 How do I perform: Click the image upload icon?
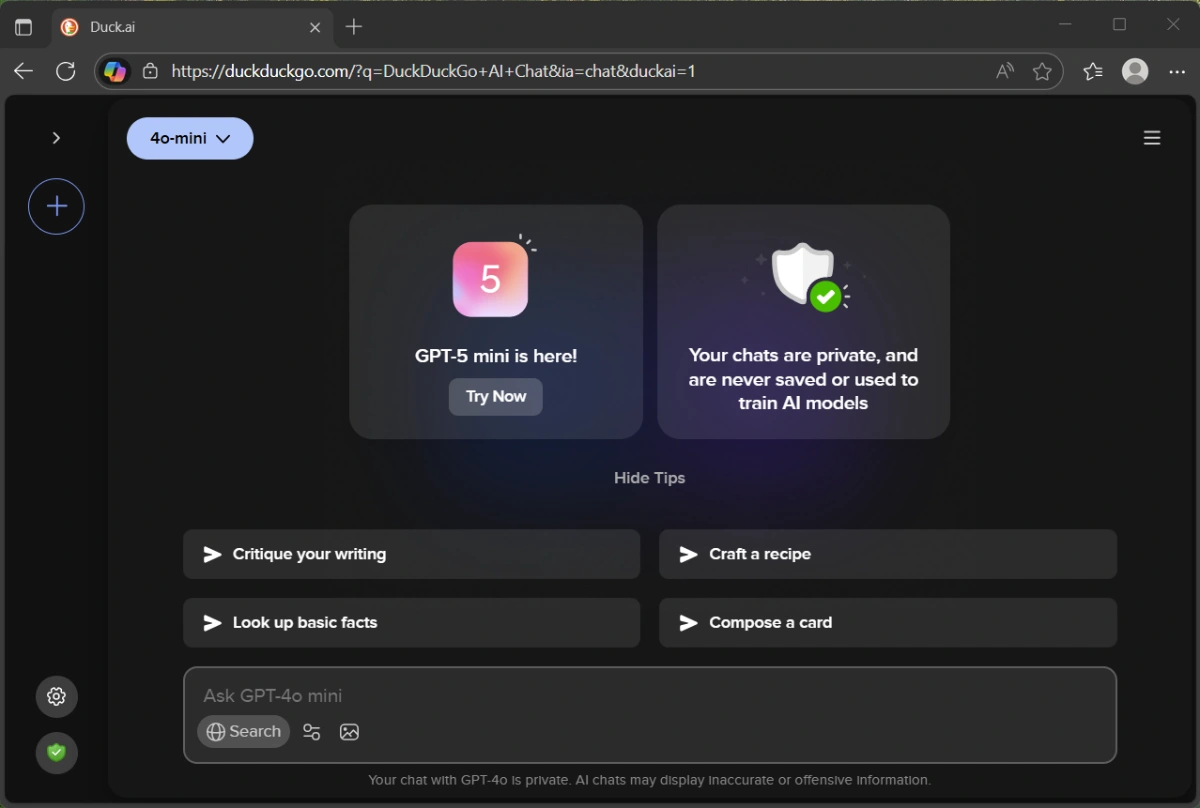click(349, 732)
